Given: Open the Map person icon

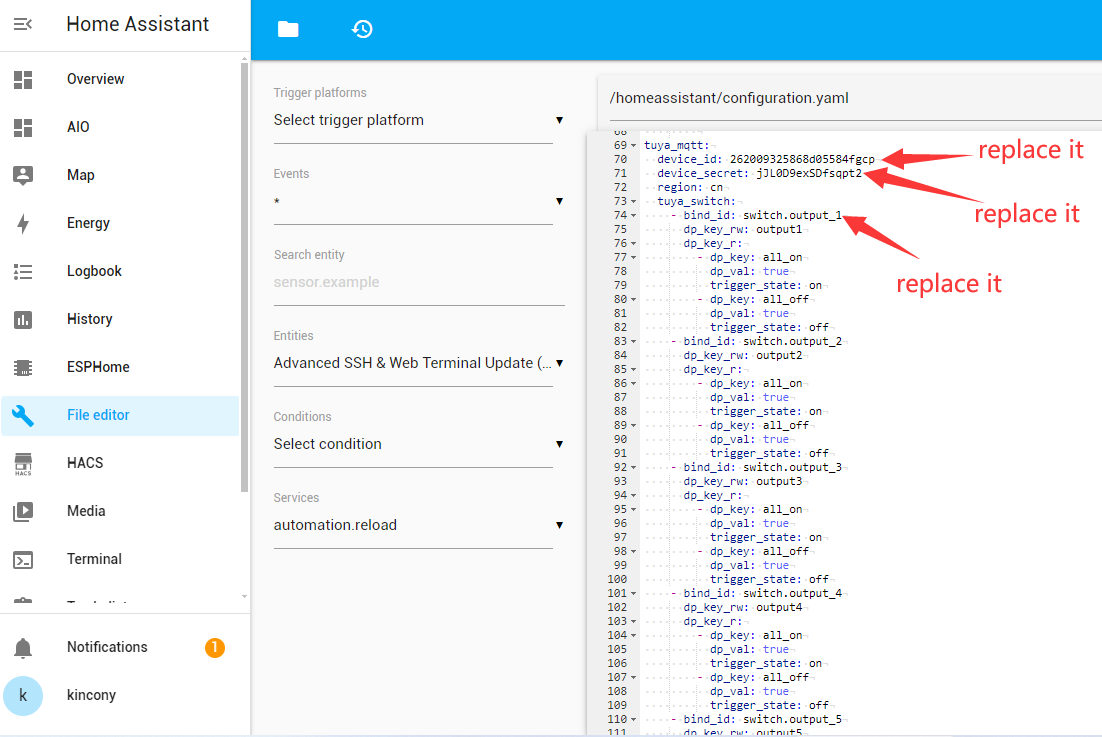Looking at the screenshot, I should pos(23,175).
